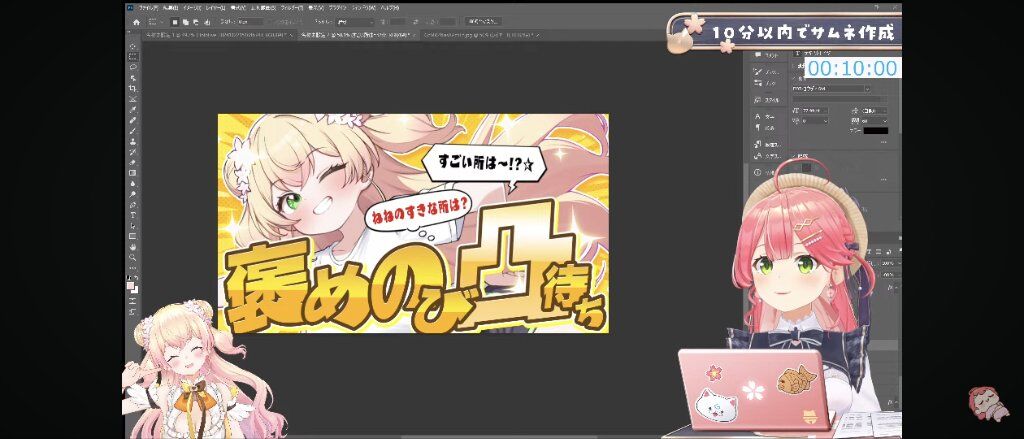
Task: Select the History Brush tool
Action: tap(133, 152)
